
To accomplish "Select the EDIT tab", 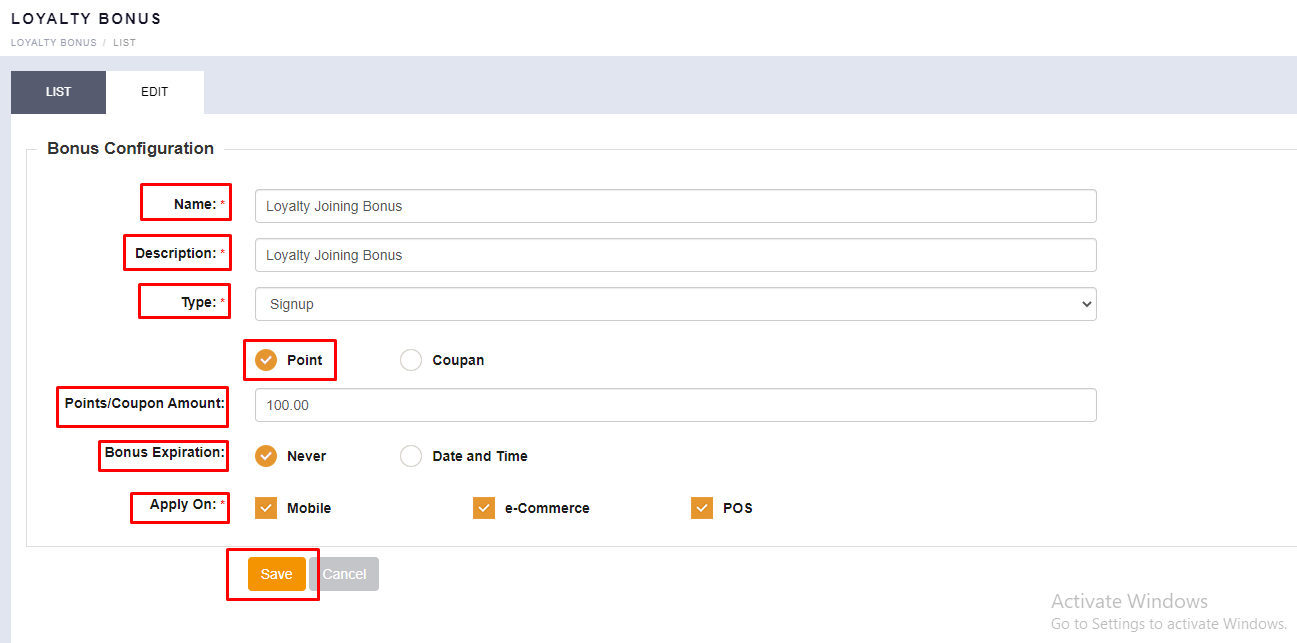I will click(154, 92).
